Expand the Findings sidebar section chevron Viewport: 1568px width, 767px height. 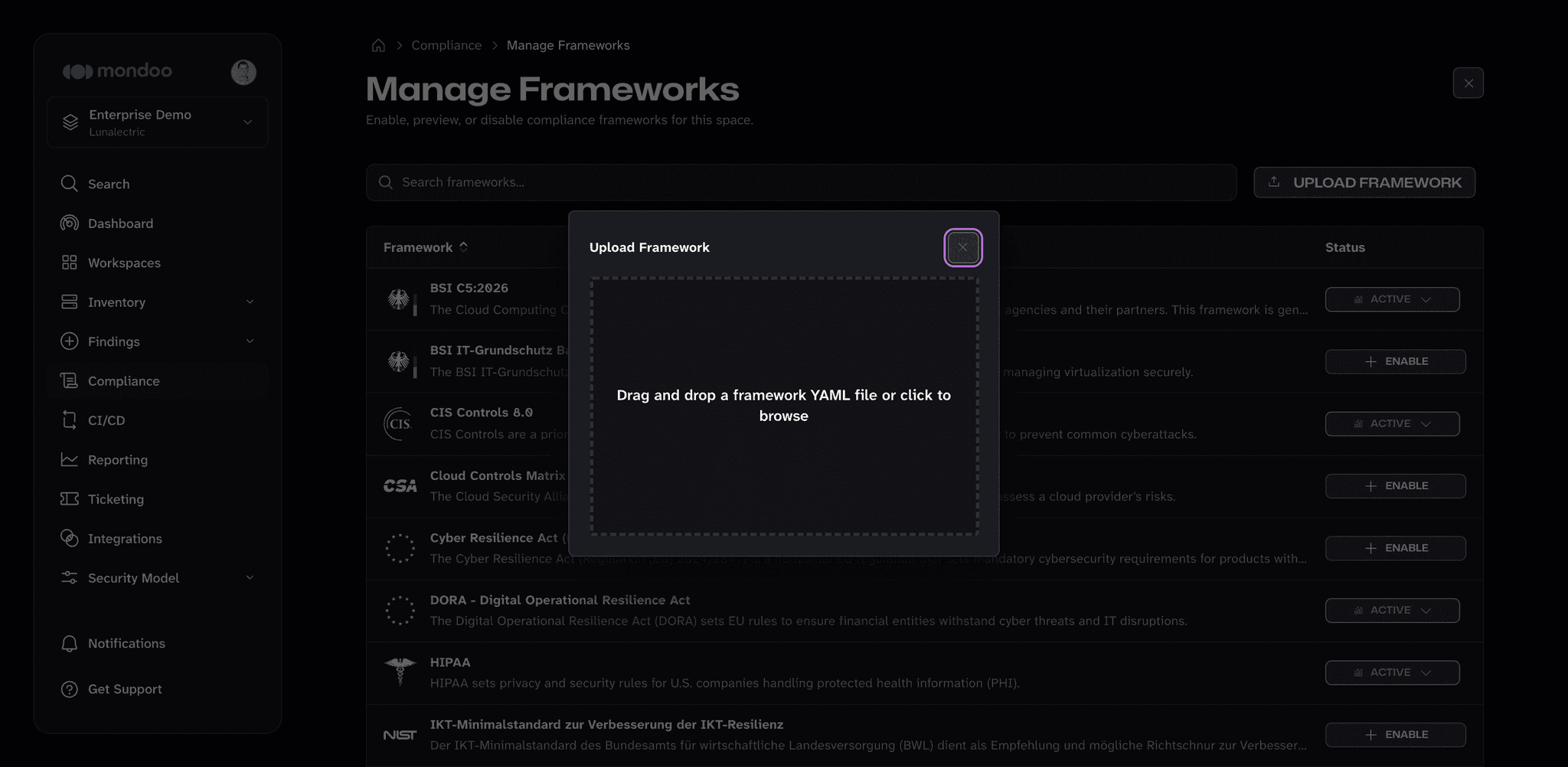pos(250,341)
